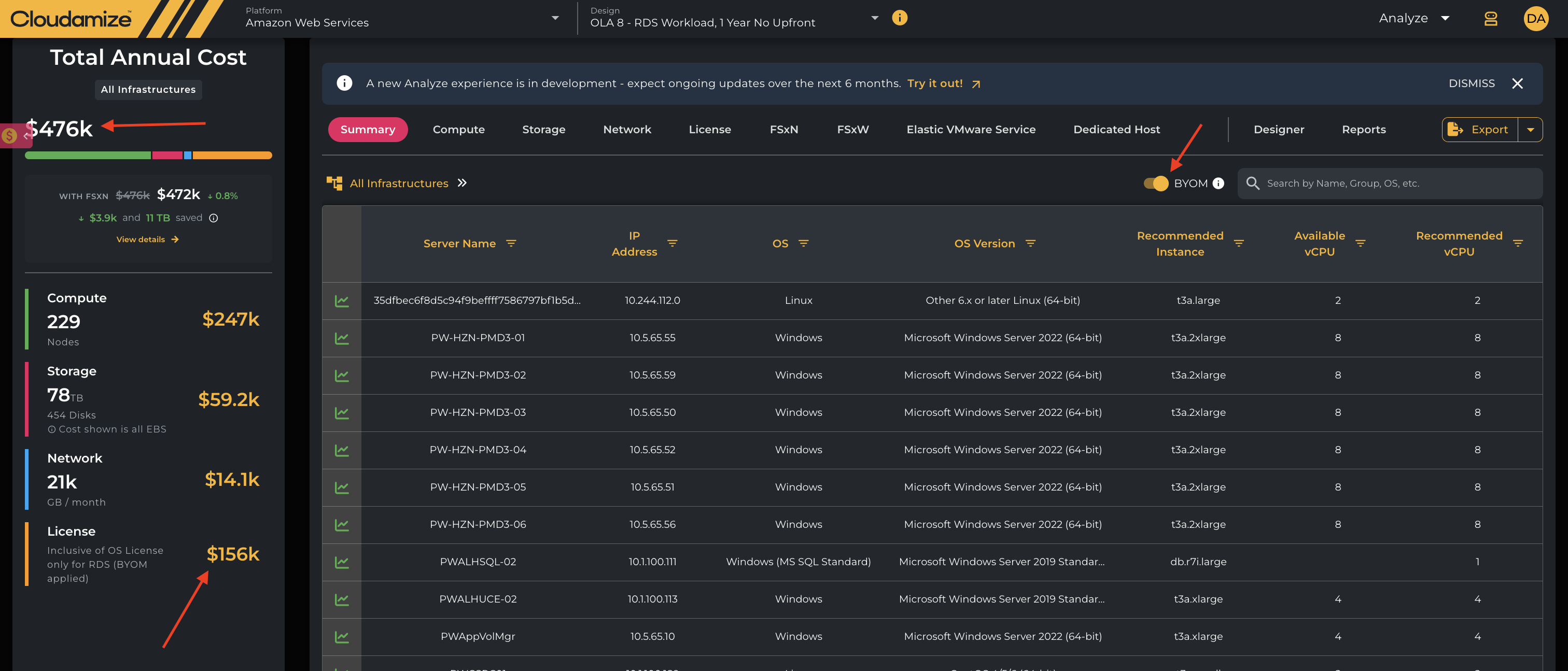
Task: Filter the Available vCPU column
Action: coord(1360,244)
